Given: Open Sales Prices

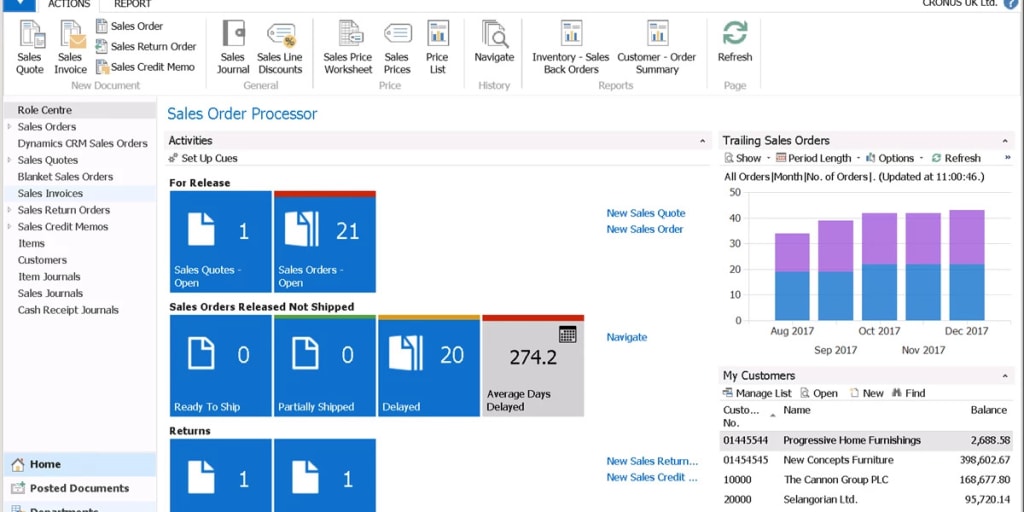Looking at the screenshot, I should [396, 47].
